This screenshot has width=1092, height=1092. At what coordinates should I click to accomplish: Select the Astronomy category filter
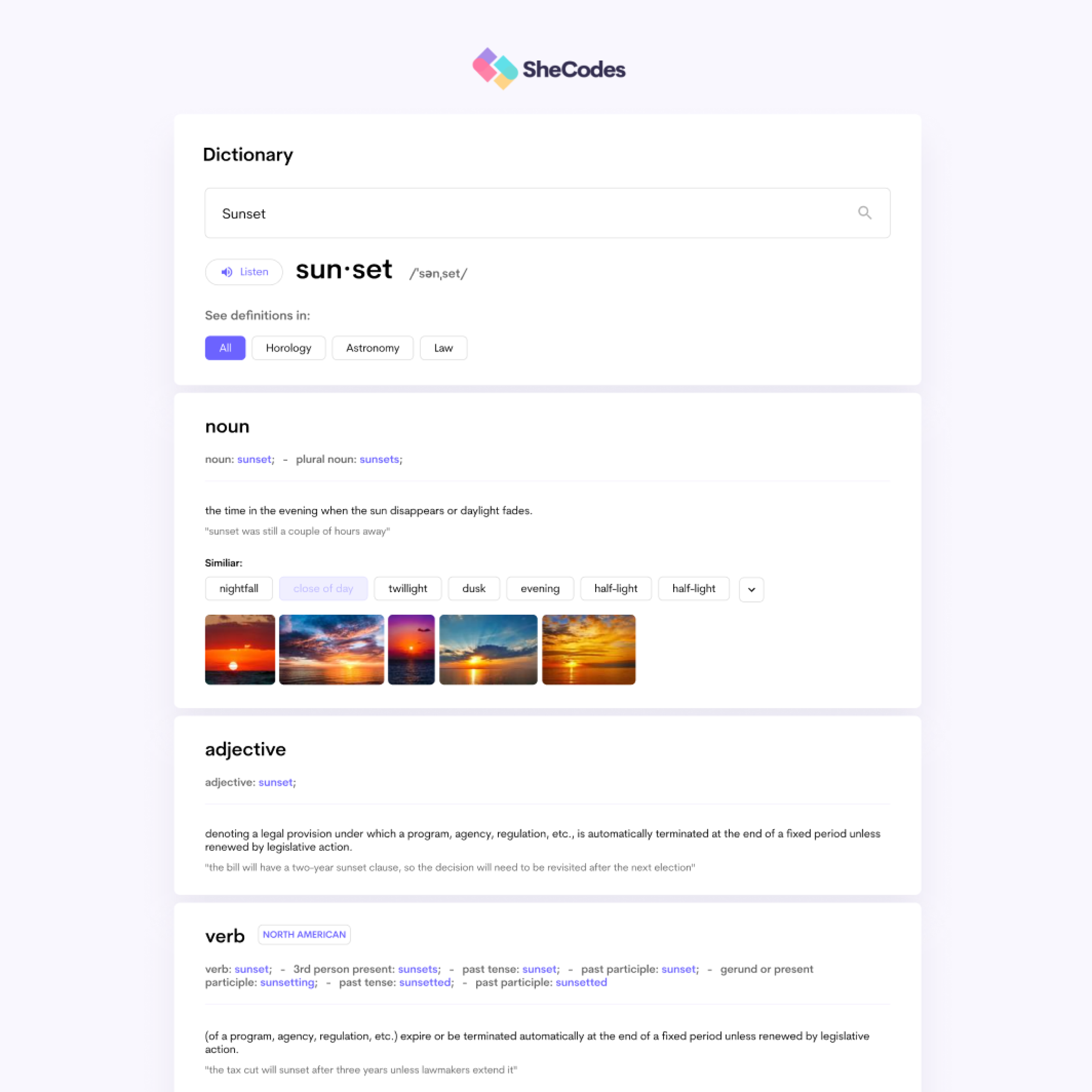[x=372, y=348]
